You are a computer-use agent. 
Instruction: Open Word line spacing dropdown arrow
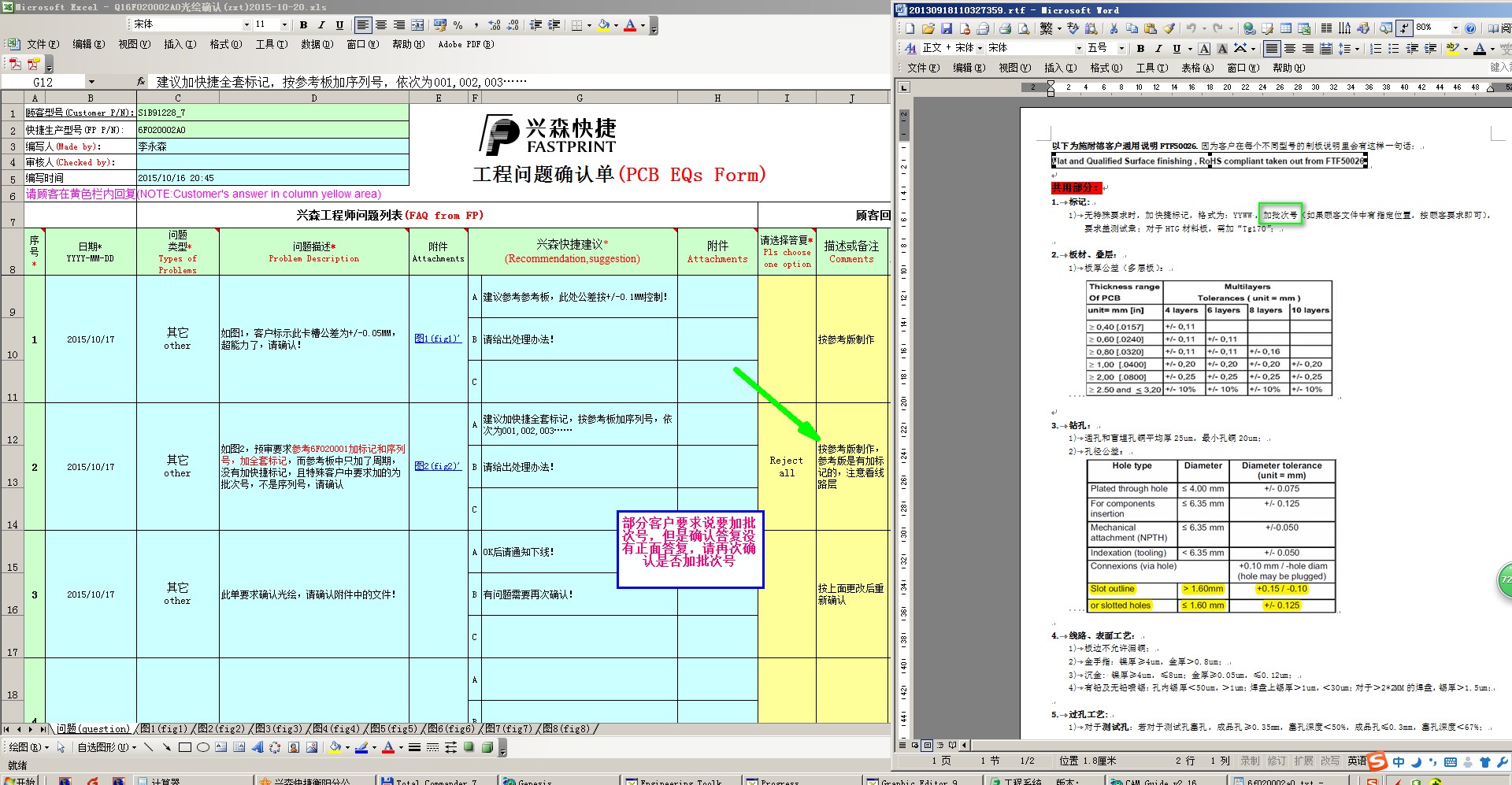tap(1357, 48)
